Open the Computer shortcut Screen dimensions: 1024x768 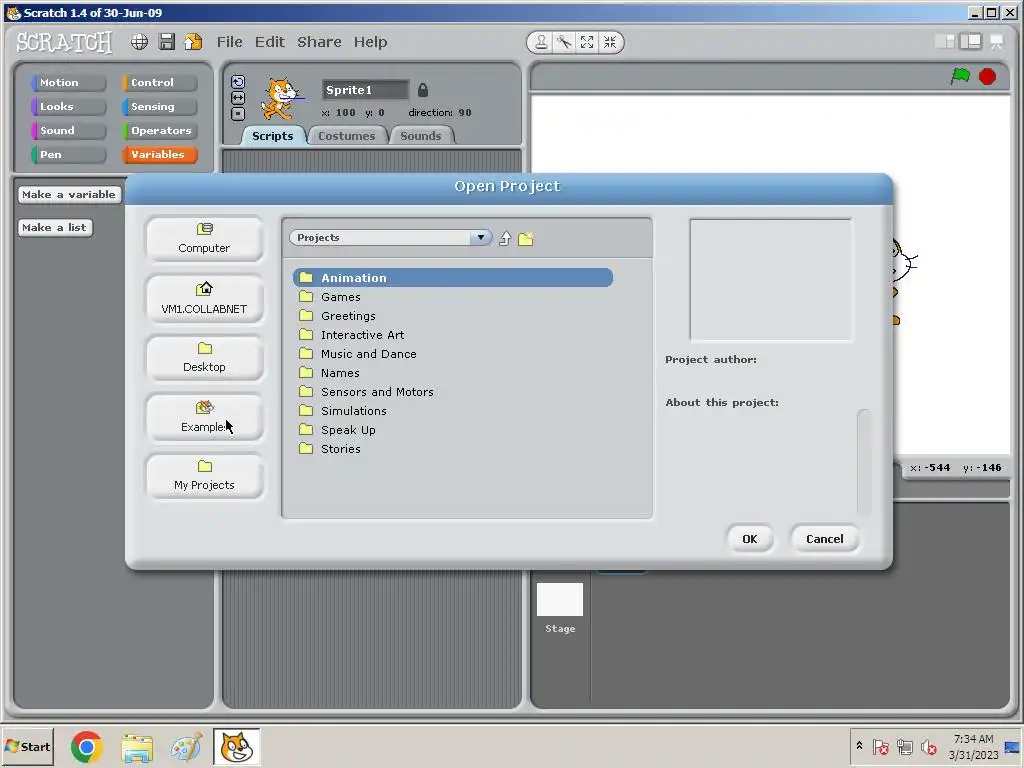tap(204, 239)
